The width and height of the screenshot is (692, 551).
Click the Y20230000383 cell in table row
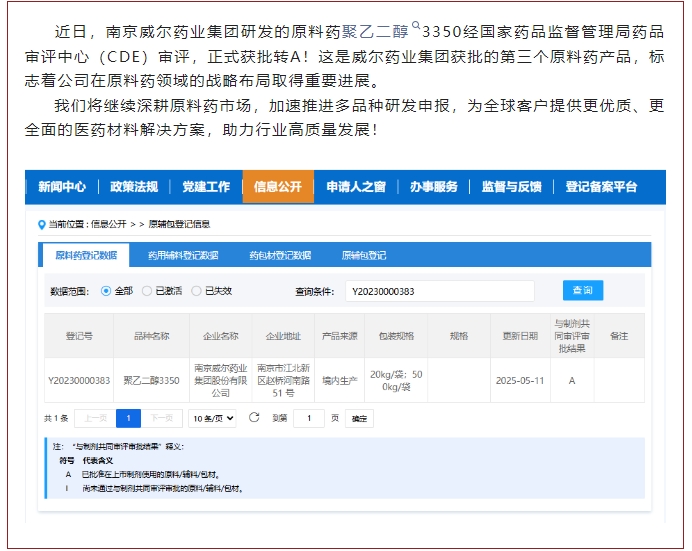pyautogui.click(x=79, y=380)
